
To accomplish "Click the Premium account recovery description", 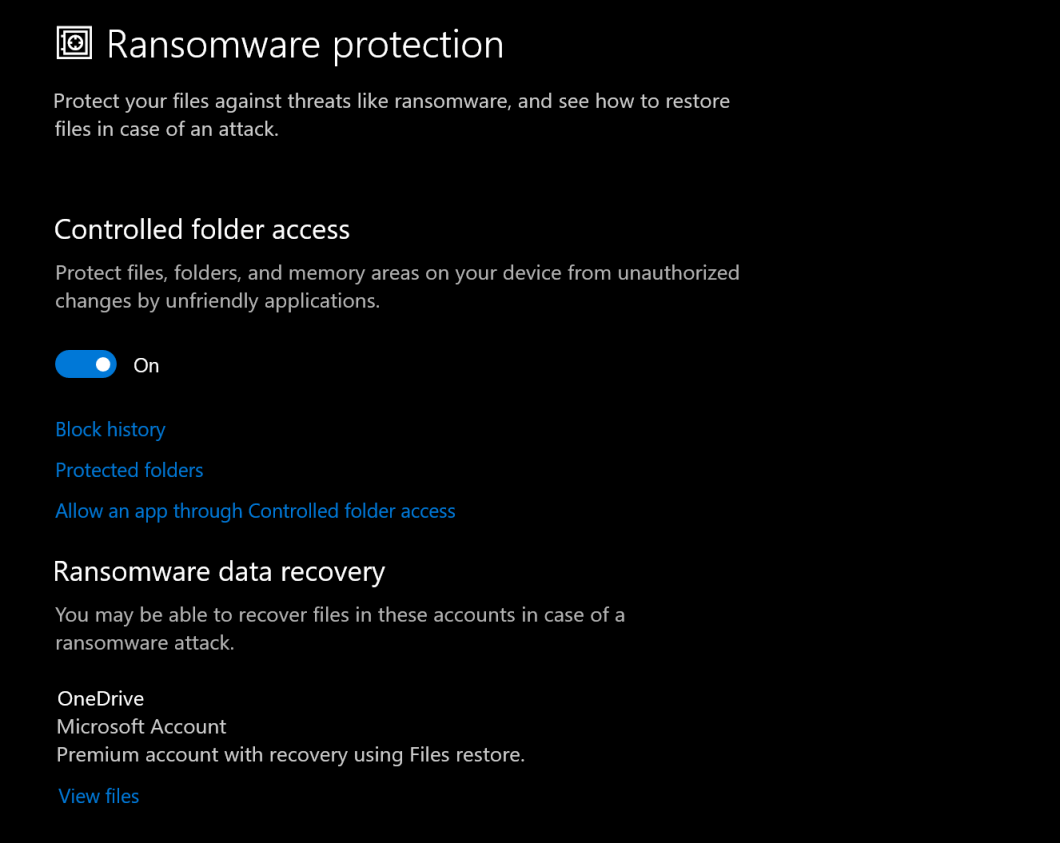I will (x=290, y=754).
